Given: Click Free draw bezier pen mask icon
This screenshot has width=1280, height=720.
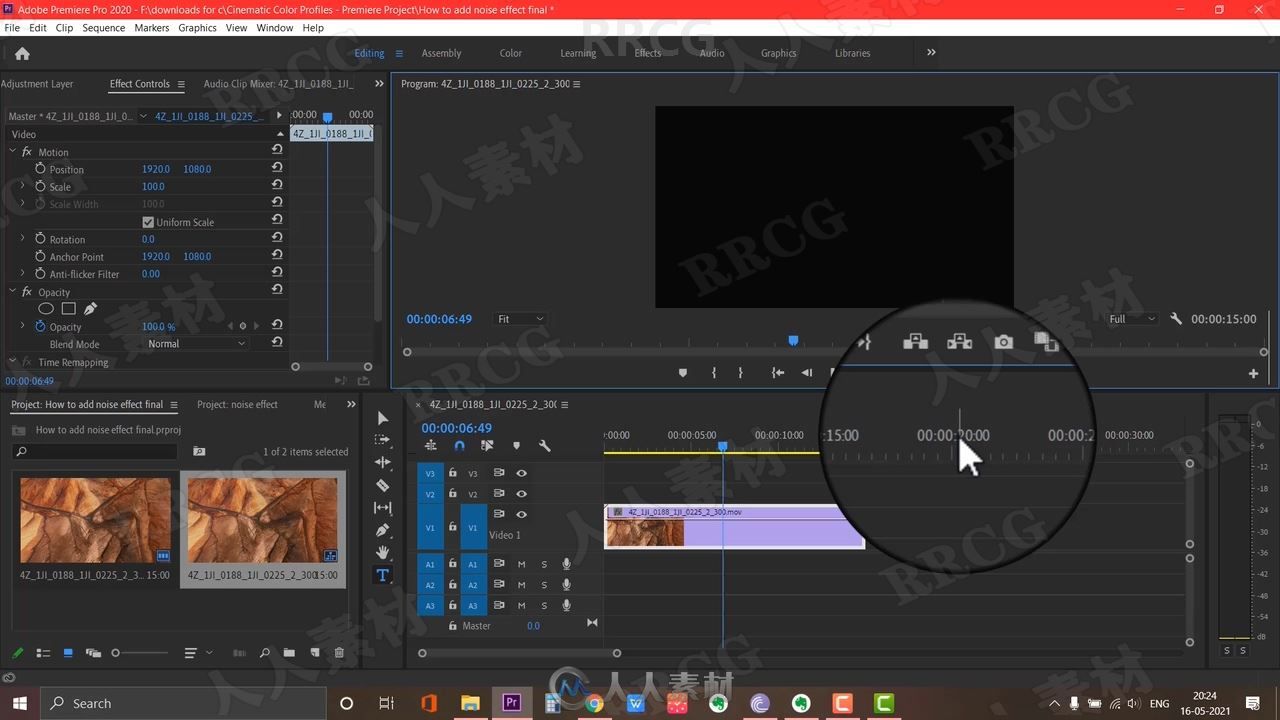Looking at the screenshot, I should point(90,309).
